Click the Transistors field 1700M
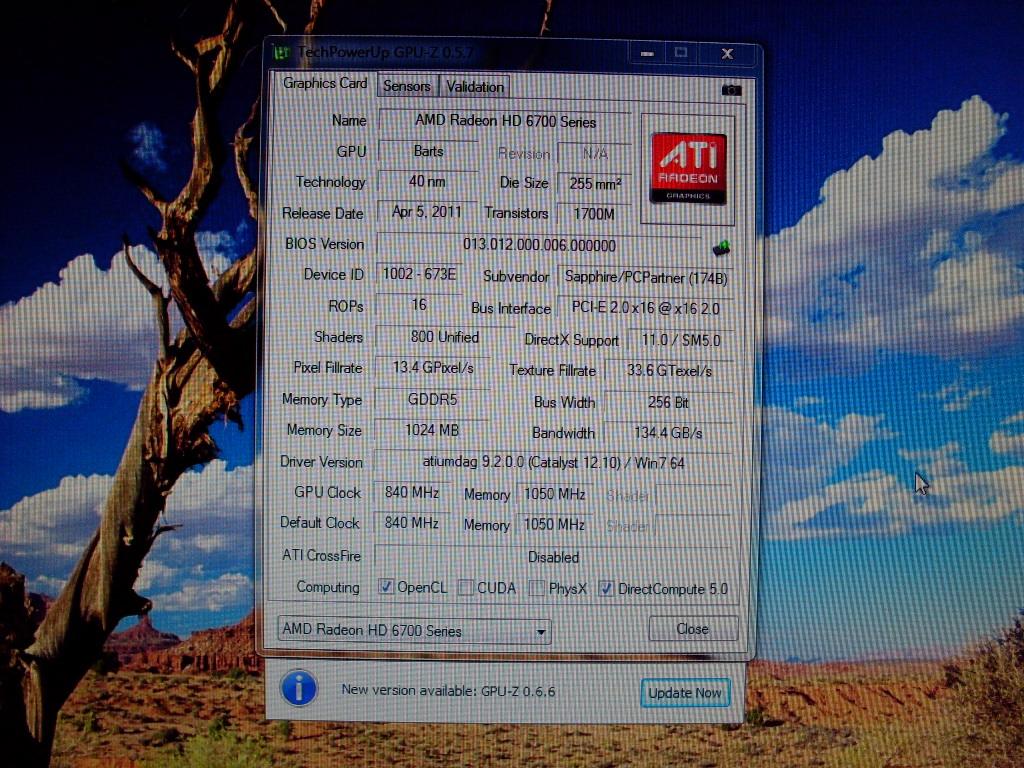This screenshot has height=768, width=1024. tap(594, 214)
